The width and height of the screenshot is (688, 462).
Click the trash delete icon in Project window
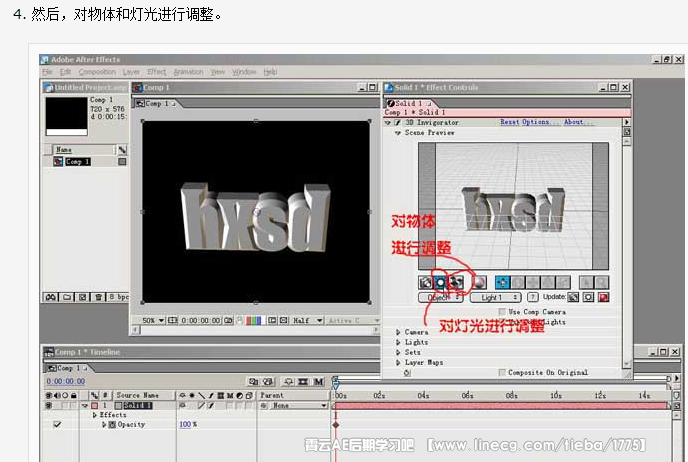click(98, 297)
